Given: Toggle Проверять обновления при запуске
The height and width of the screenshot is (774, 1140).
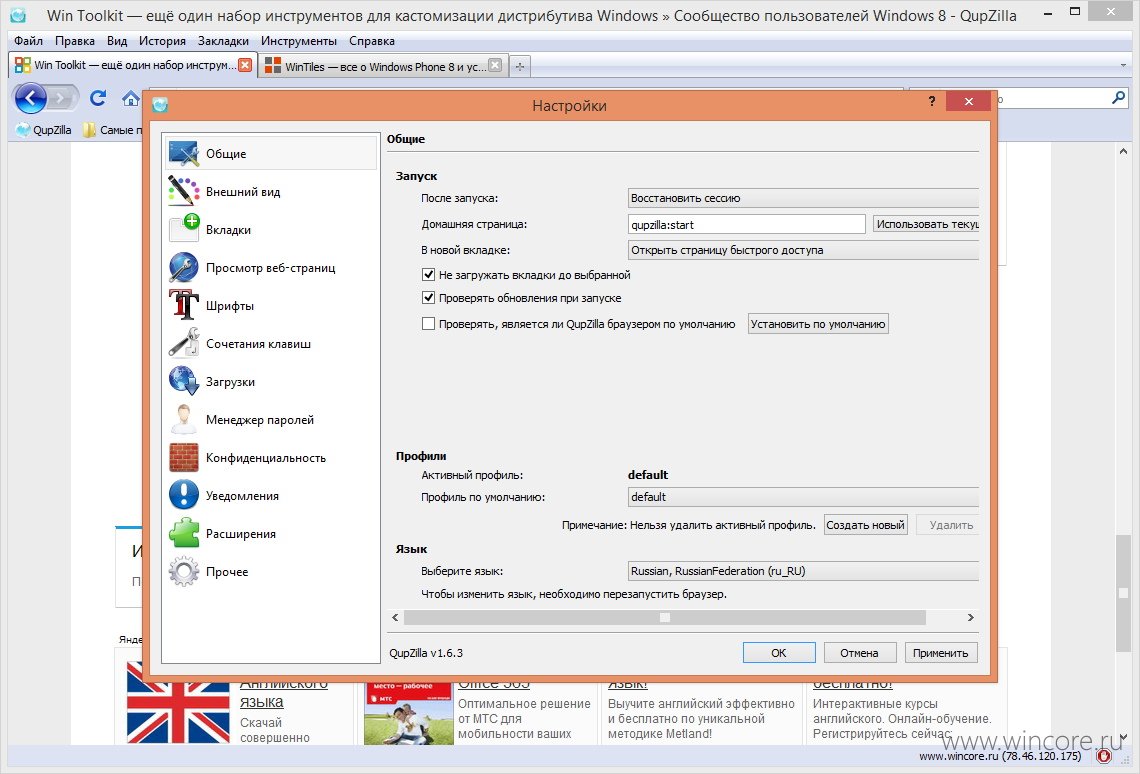Looking at the screenshot, I should [428, 298].
